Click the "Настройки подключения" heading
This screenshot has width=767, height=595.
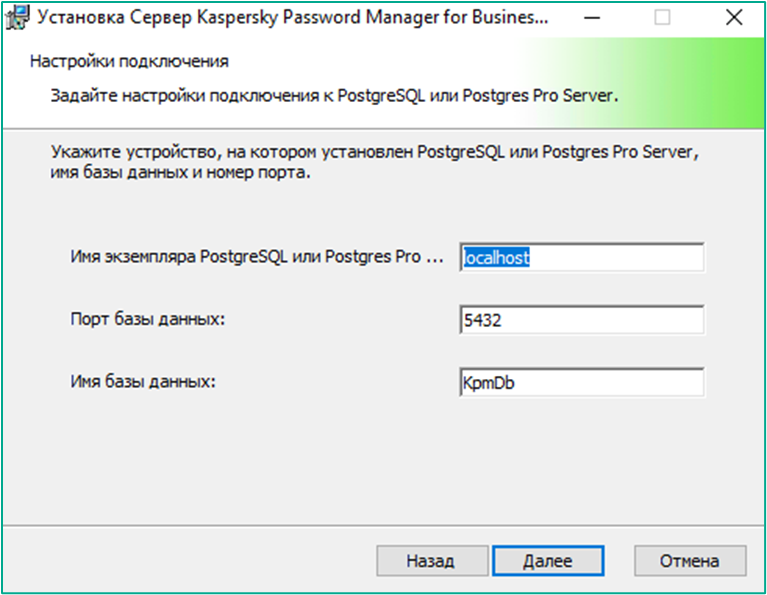coord(129,62)
